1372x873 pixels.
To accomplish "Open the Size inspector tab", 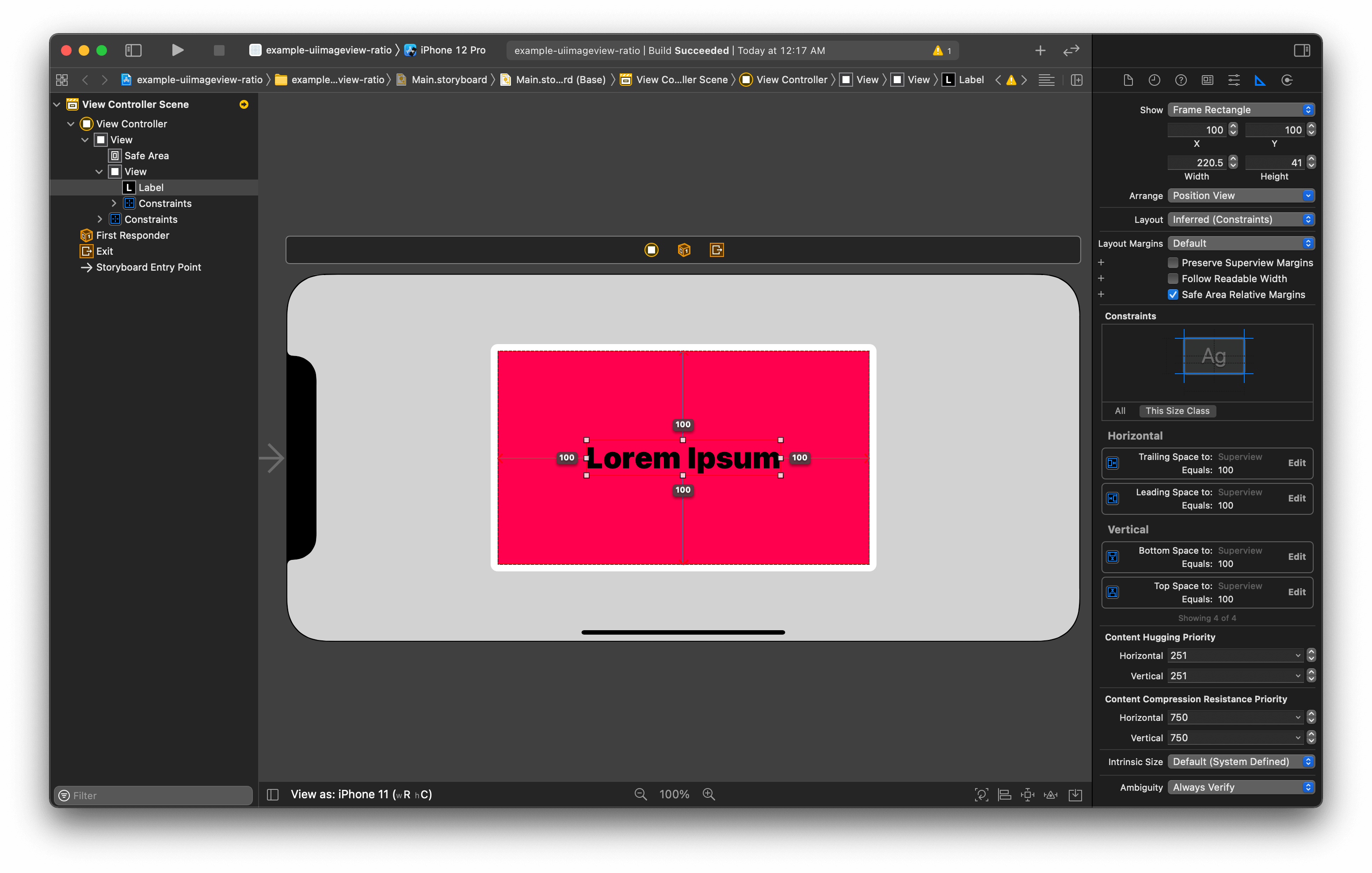I will (1260, 80).
